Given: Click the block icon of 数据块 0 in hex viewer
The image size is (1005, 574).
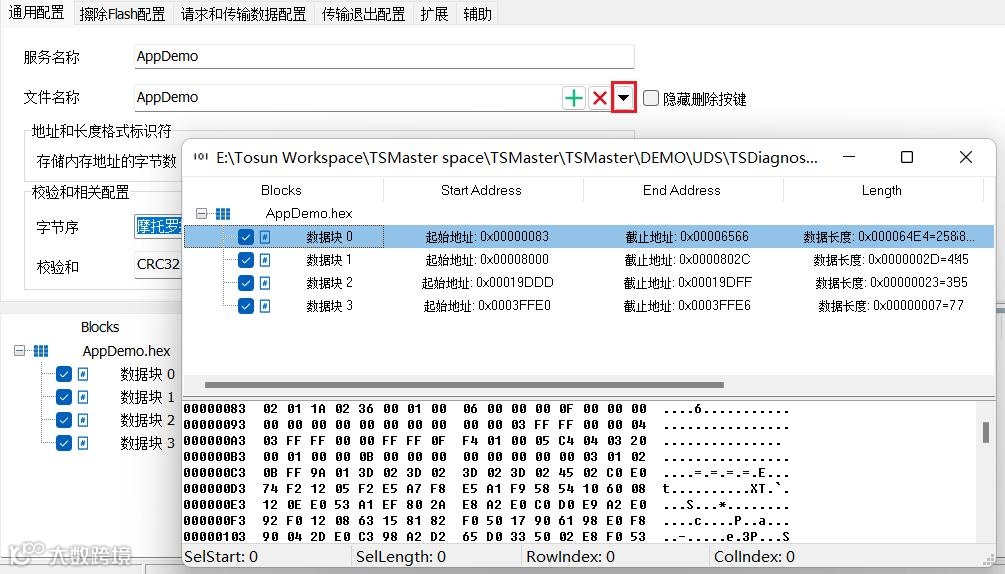Looking at the screenshot, I should click(x=265, y=237).
